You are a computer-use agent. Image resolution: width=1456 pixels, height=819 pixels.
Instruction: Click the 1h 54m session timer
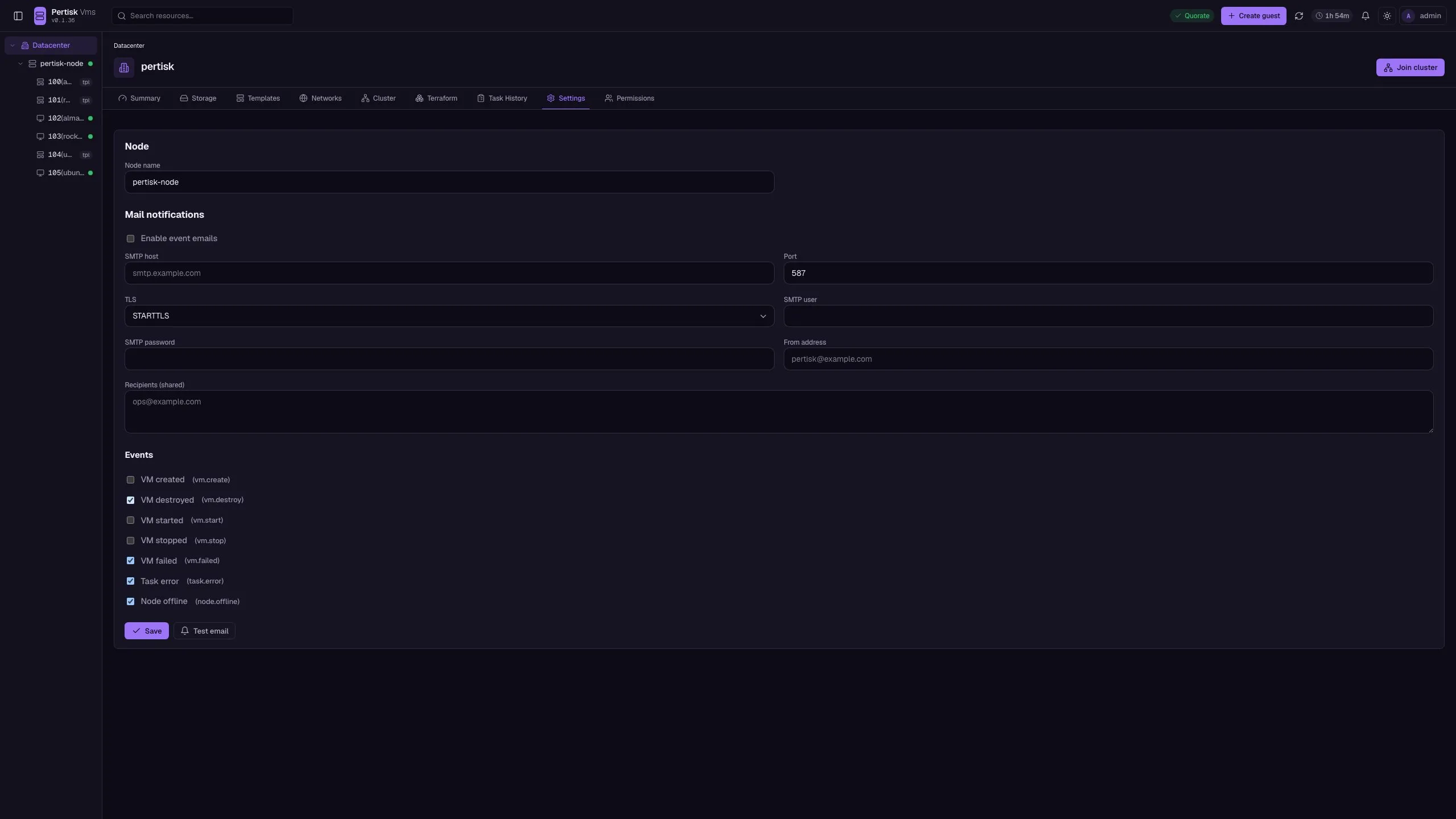point(1332,16)
